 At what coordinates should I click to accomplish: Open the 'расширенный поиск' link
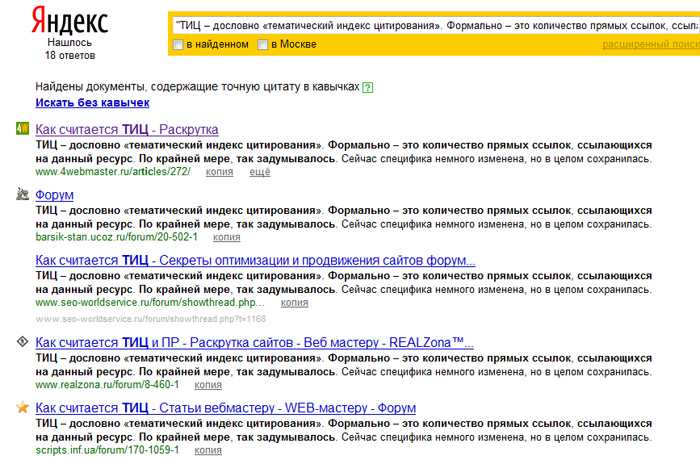coord(651,44)
